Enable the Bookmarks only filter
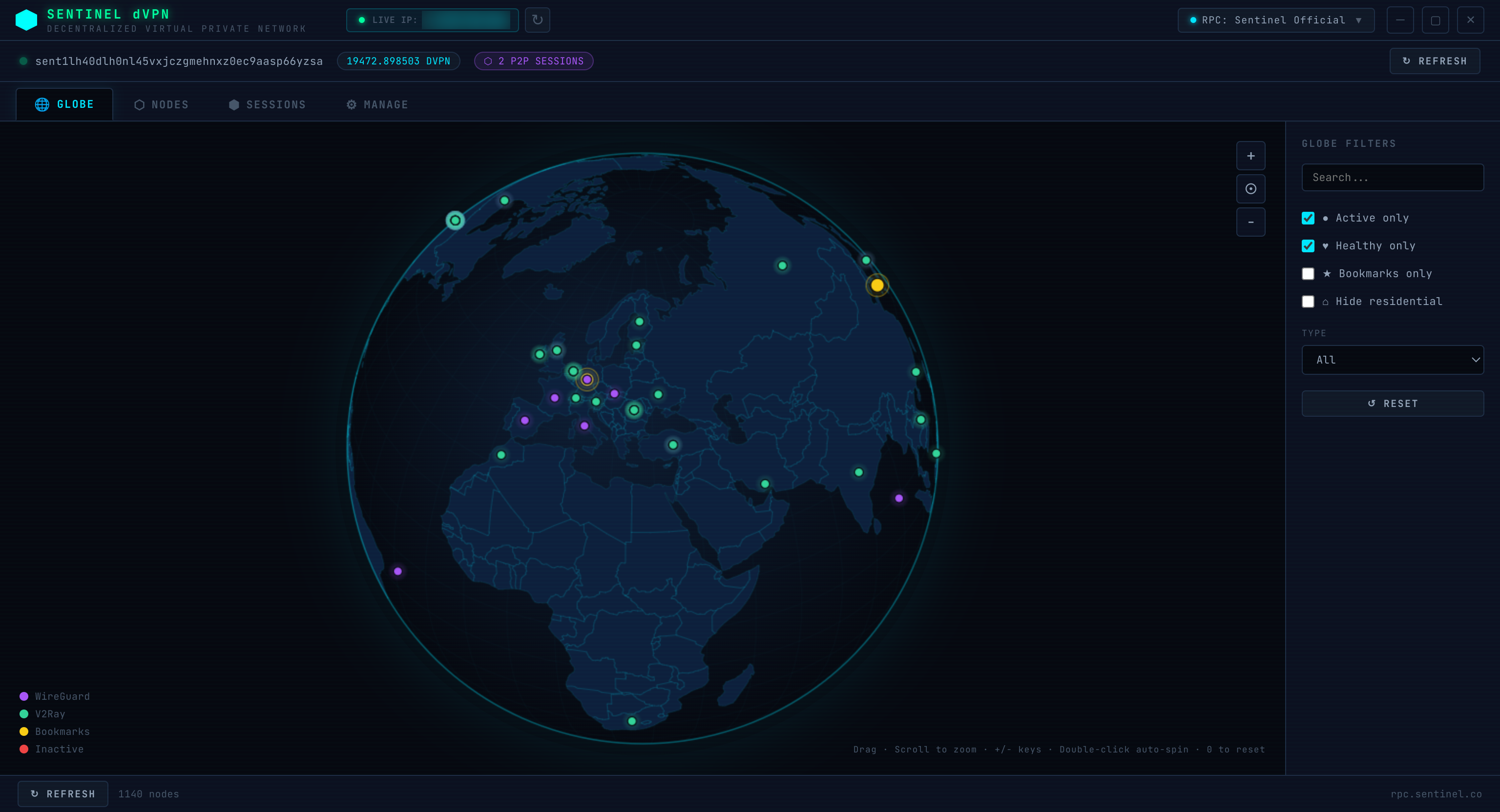 pos(1308,274)
